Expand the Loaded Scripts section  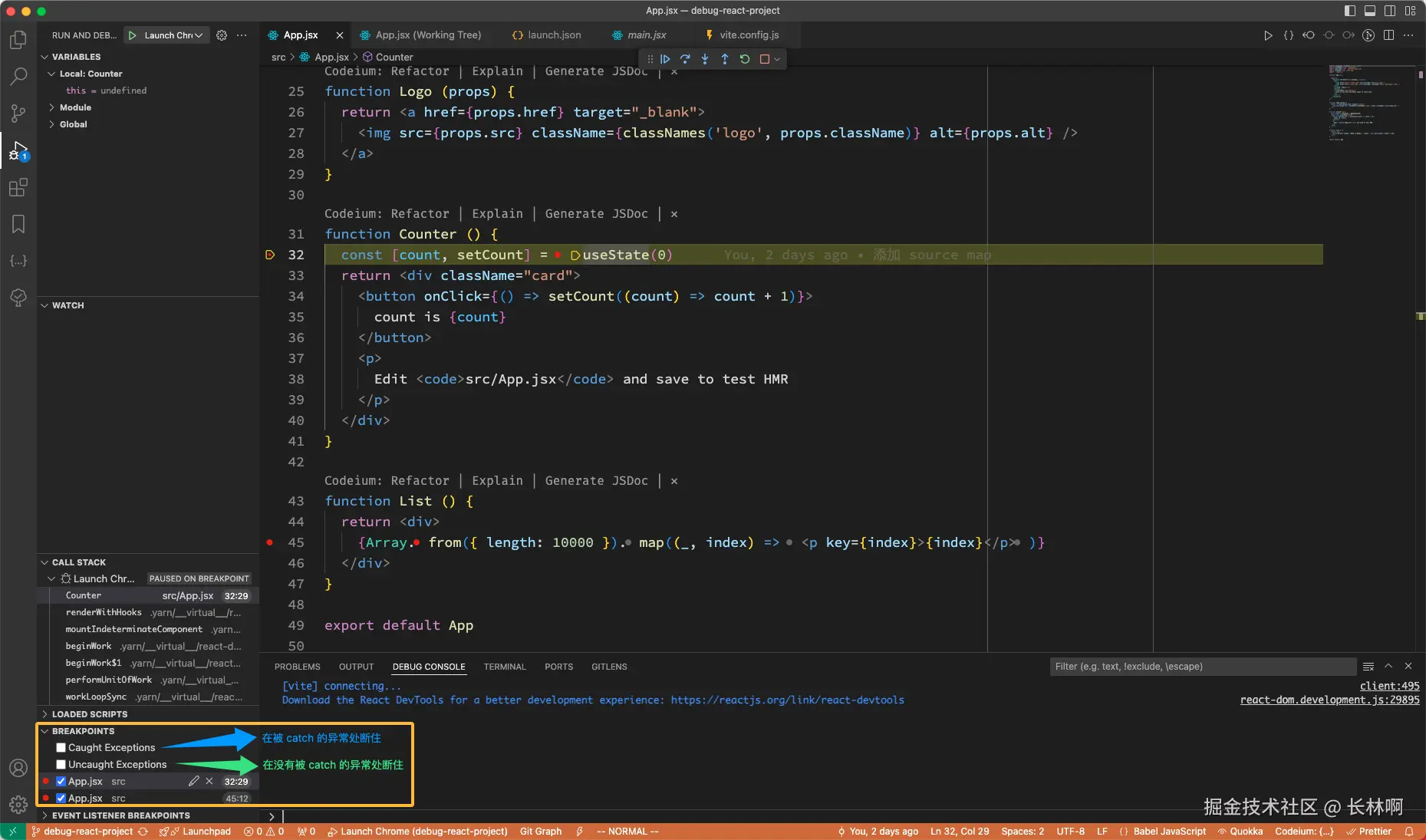(x=89, y=714)
